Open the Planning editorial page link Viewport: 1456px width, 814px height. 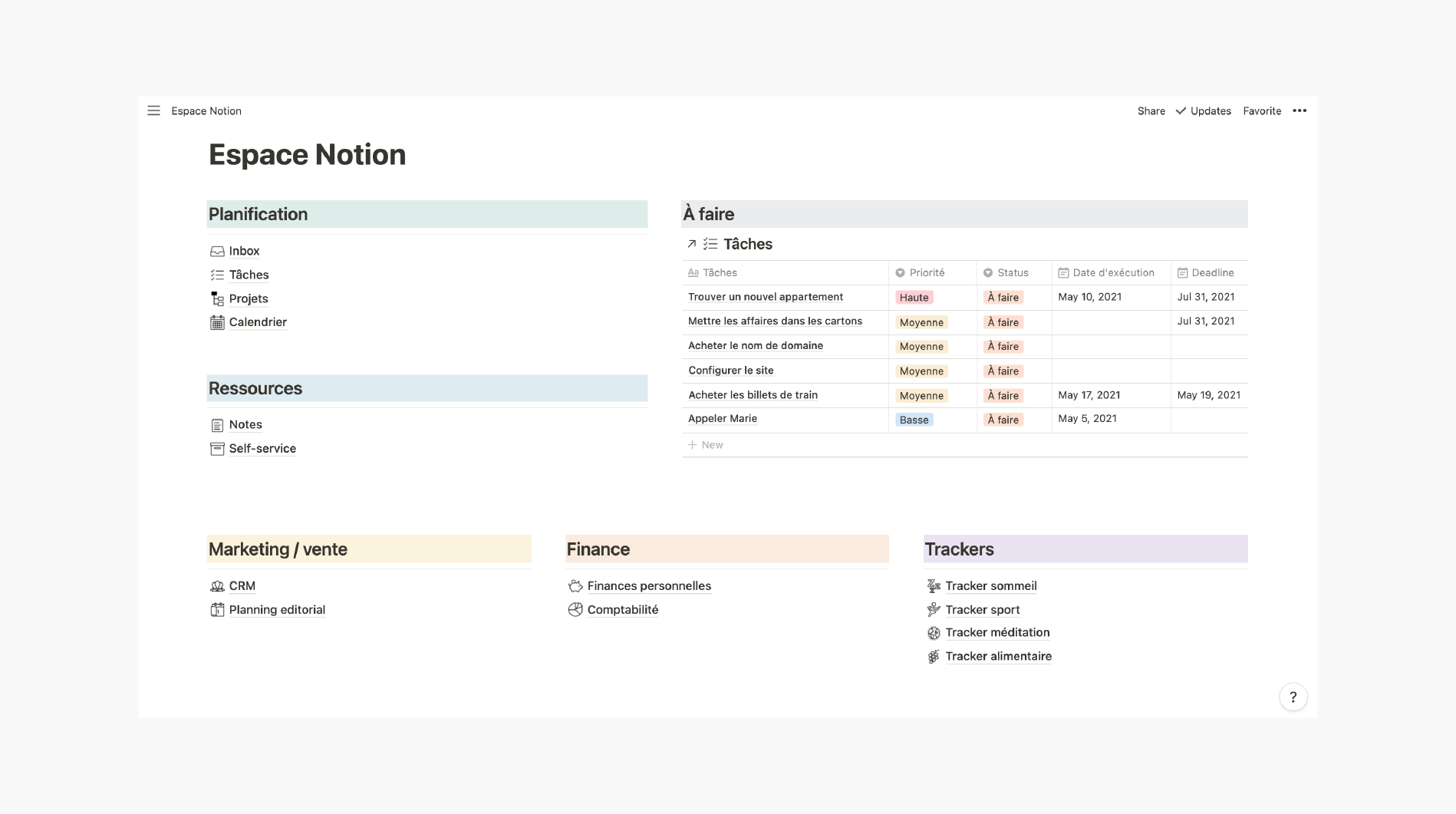[277, 610]
